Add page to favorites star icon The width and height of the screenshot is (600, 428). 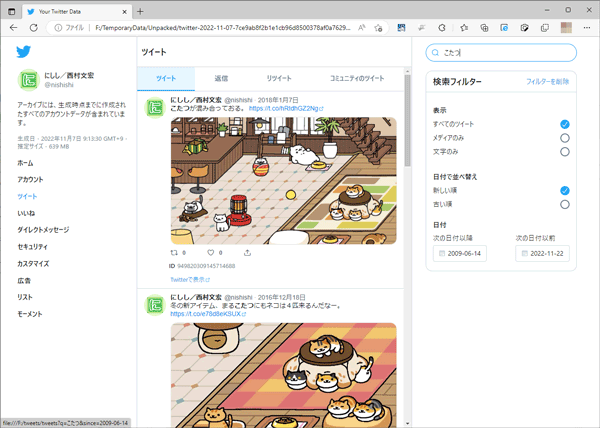pos(378,28)
